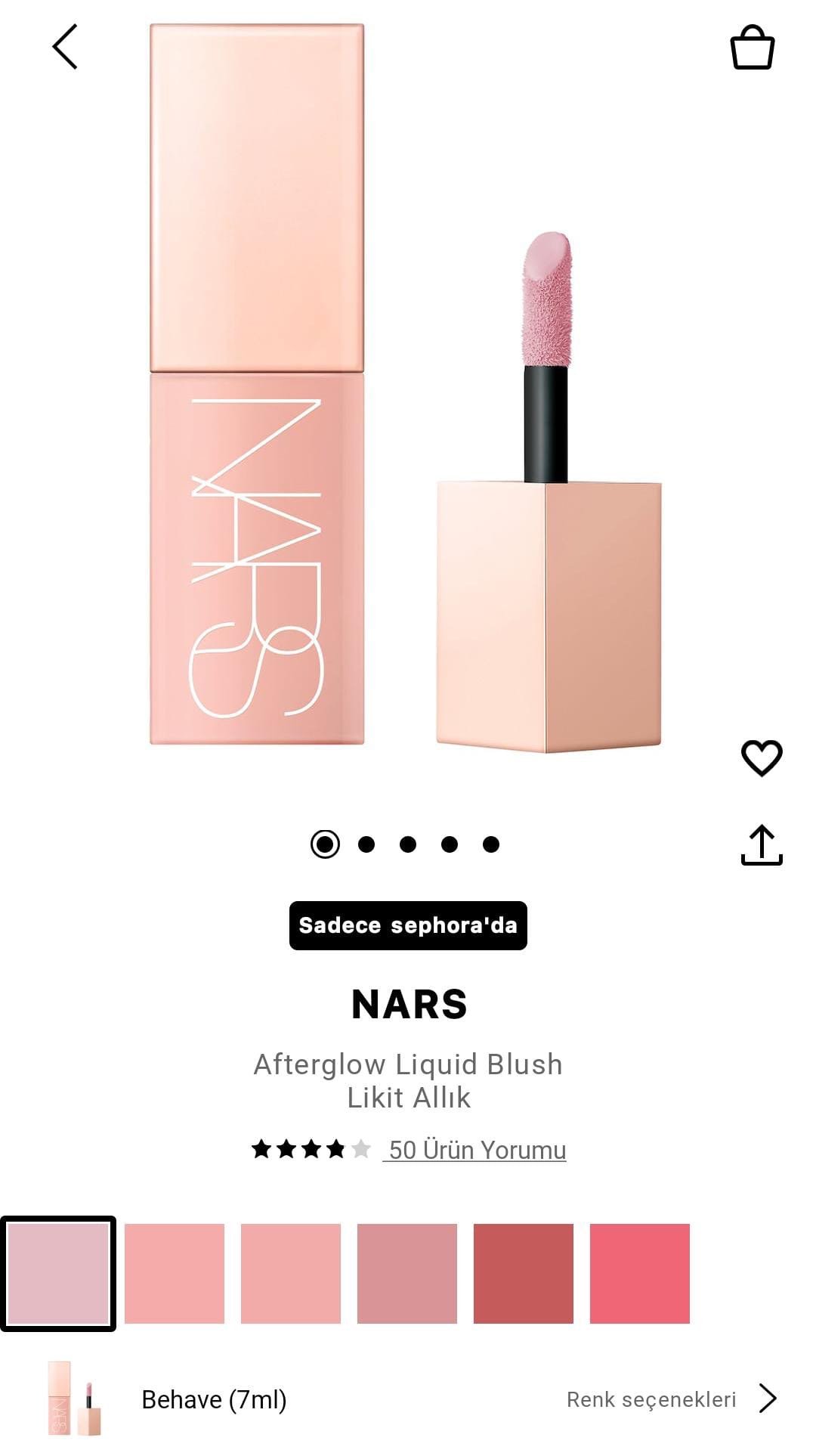
Task: Choose the second light pink swatch
Action: pos(175,1274)
